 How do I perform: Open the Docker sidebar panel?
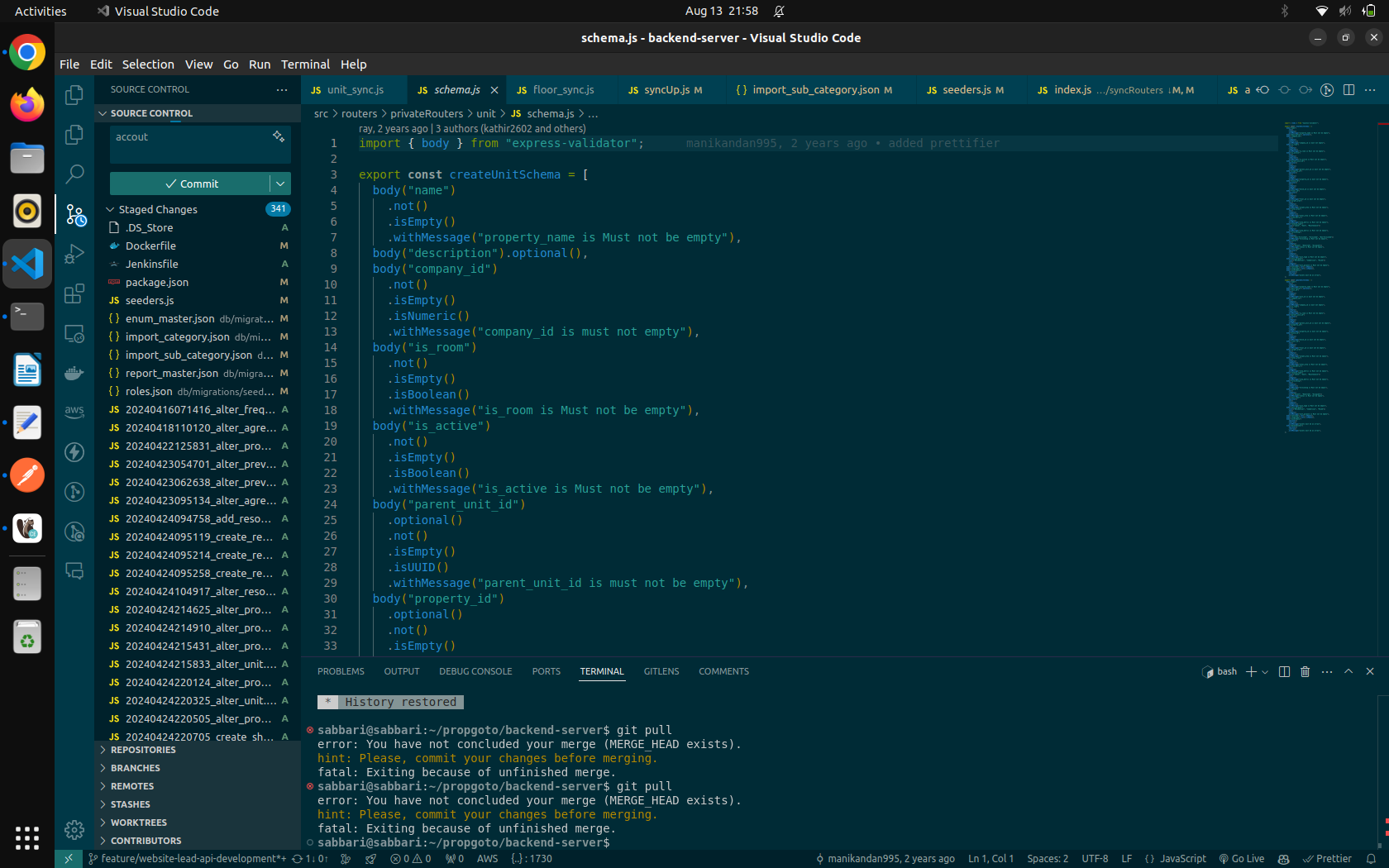click(x=74, y=373)
